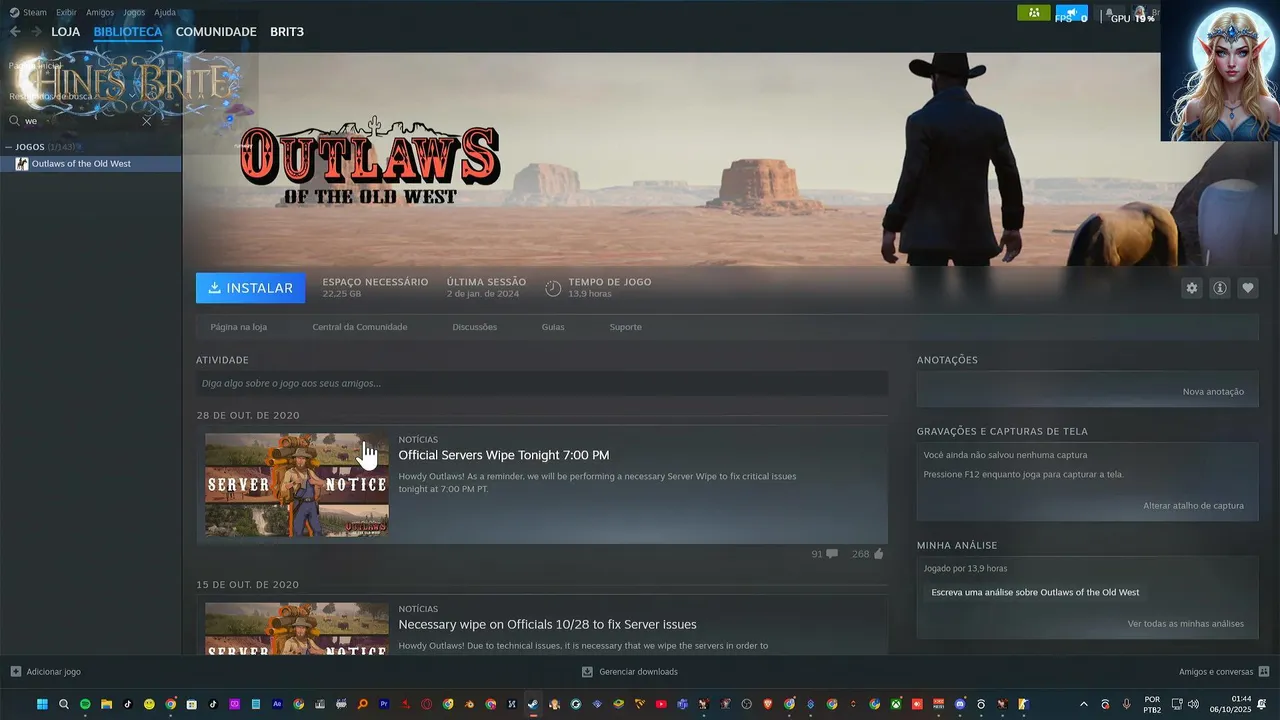Image resolution: width=1280 pixels, height=720 pixels.
Task: Click the ÚLTIMA SESSÃO date text
Action: point(483,294)
